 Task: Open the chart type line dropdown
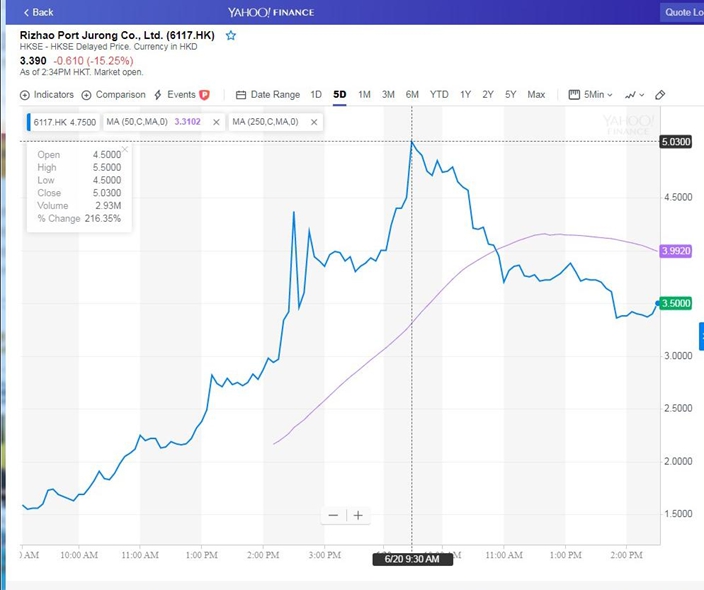634,95
